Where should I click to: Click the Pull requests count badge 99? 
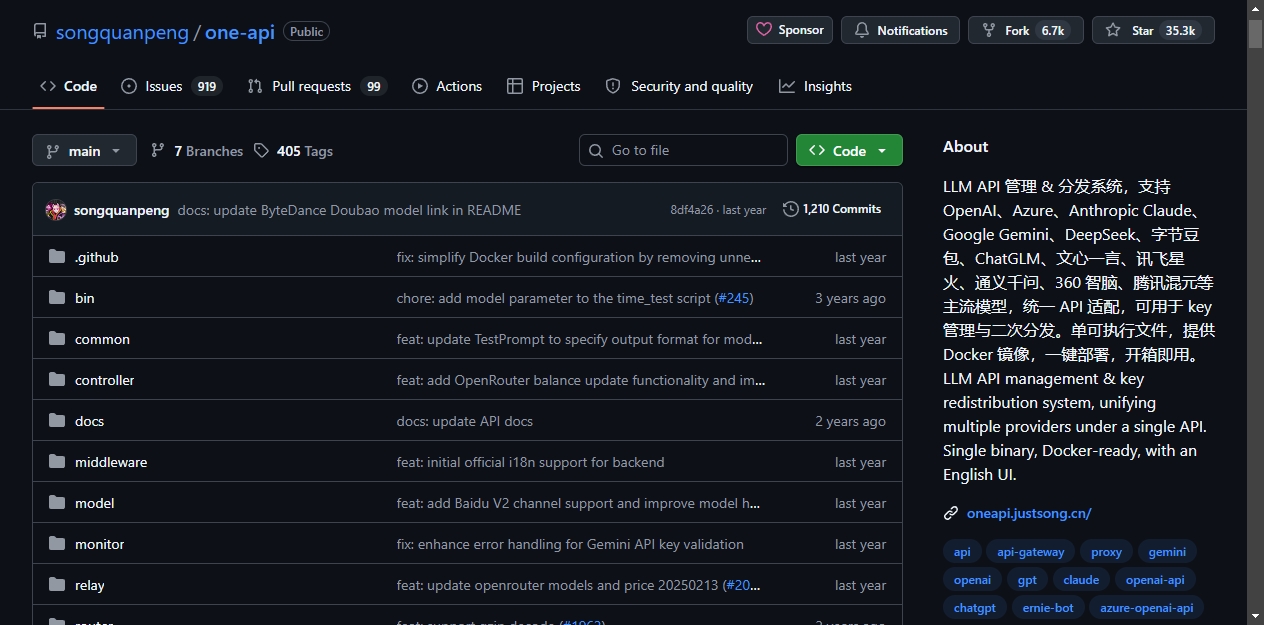(373, 86)
